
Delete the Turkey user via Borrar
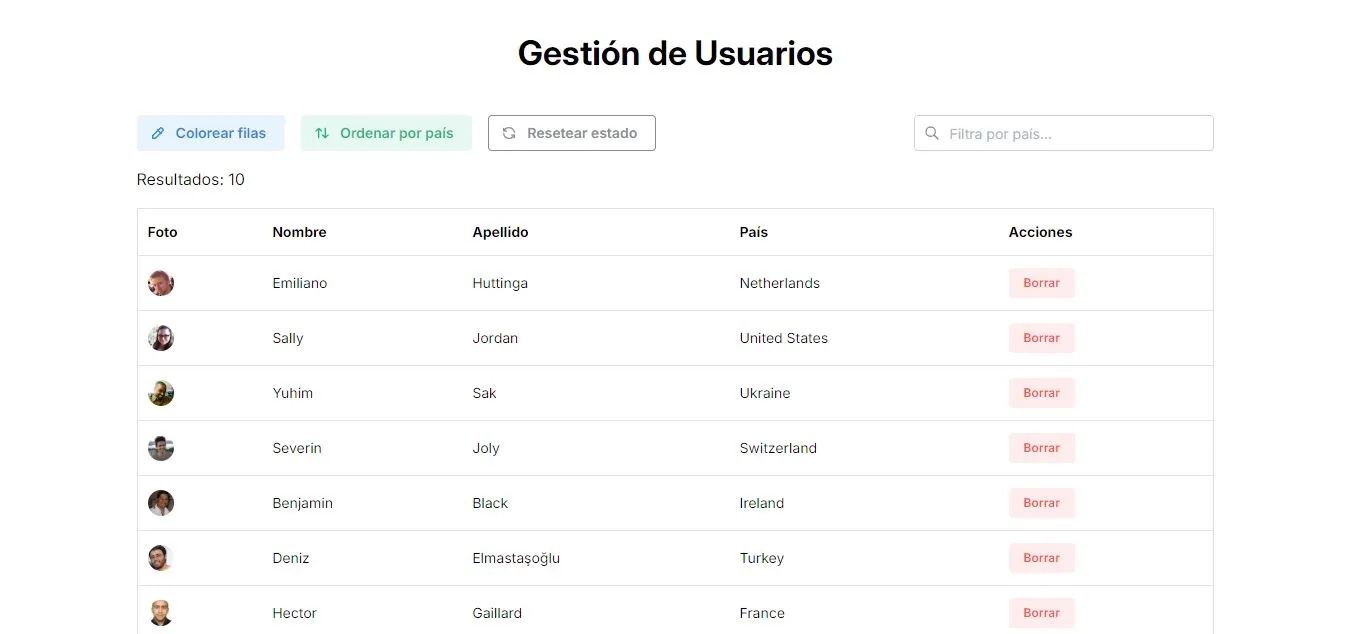tap(1041, 558)
